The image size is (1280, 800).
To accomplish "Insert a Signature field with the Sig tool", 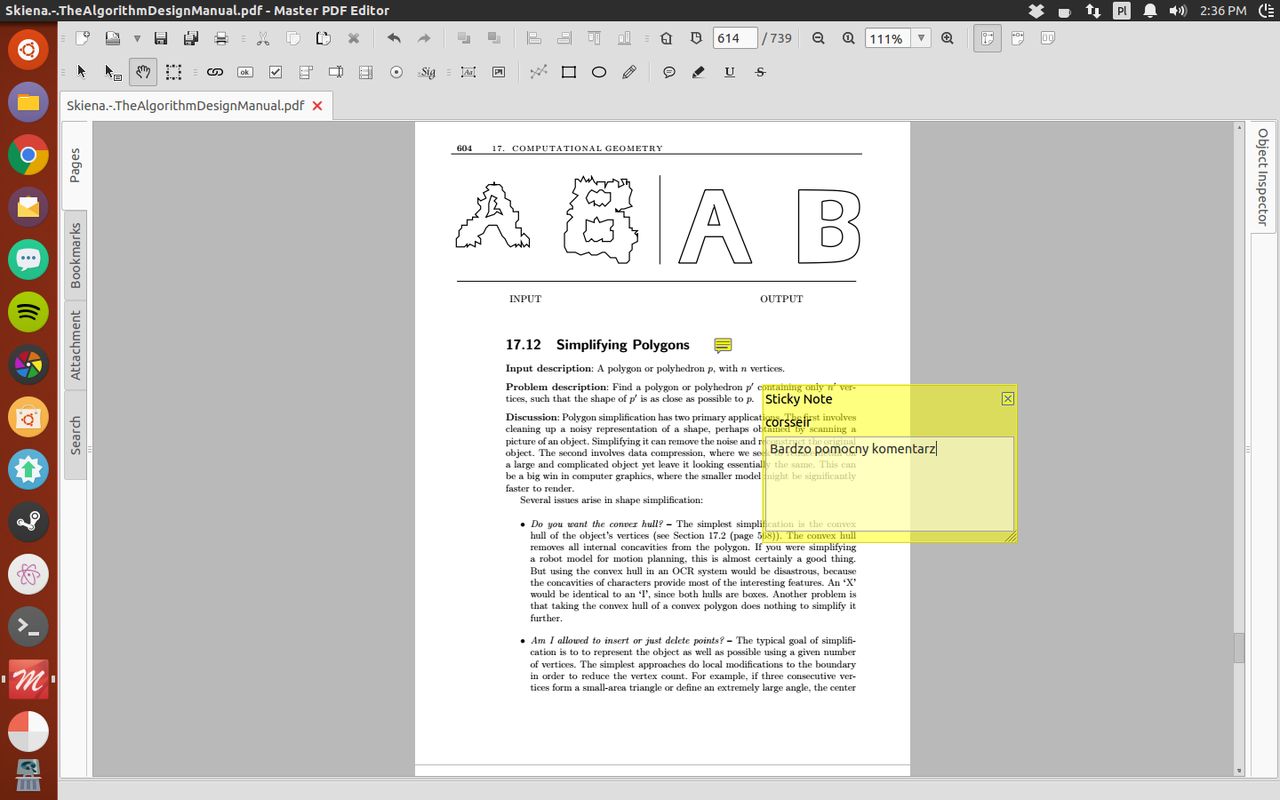I will click(x=427, y=72).
